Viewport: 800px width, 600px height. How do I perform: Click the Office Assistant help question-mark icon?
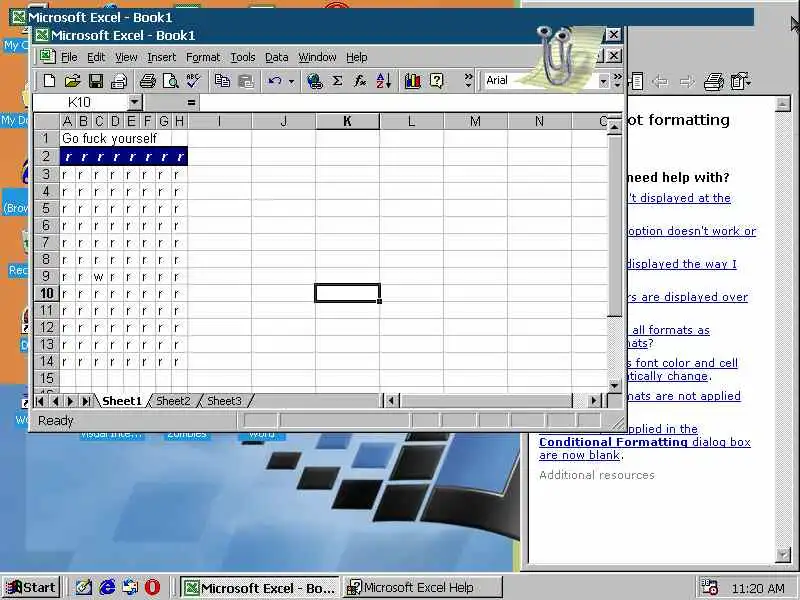click(x=436, y=81)
